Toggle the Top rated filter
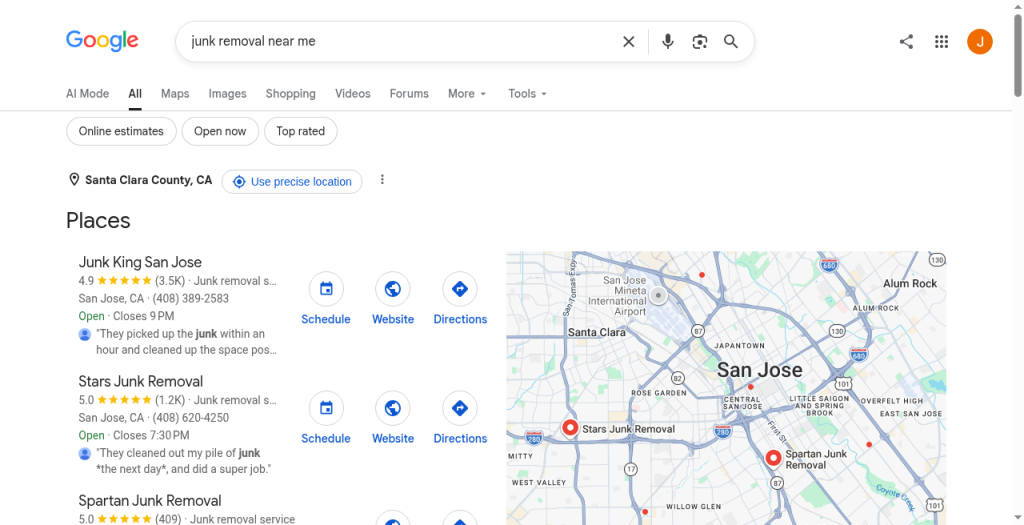1024x525 pixels. [300, 131]
